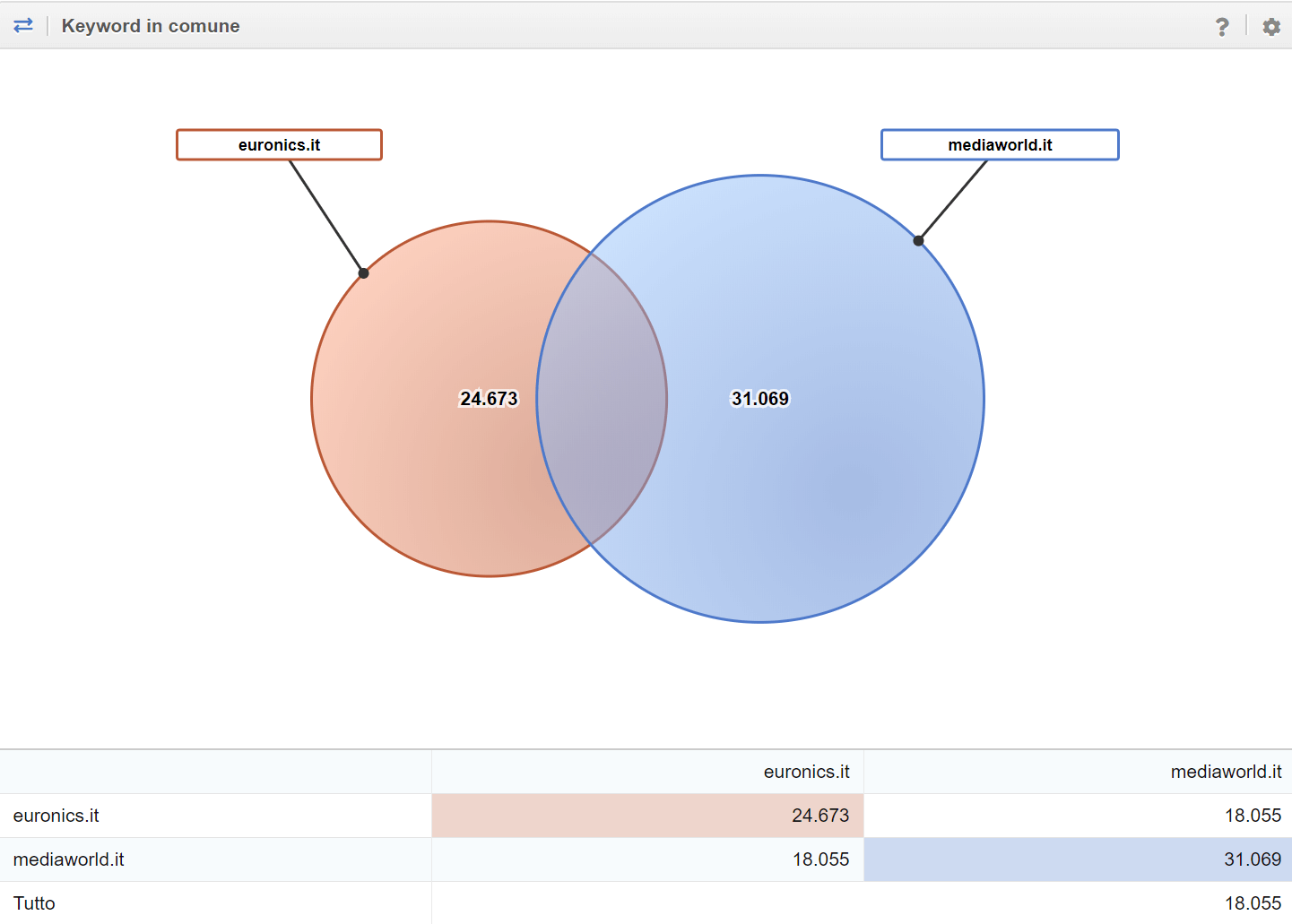Click the mediaworld.it column header in table
Viewport: 1292px width, 924px height.
point(1226,772)
